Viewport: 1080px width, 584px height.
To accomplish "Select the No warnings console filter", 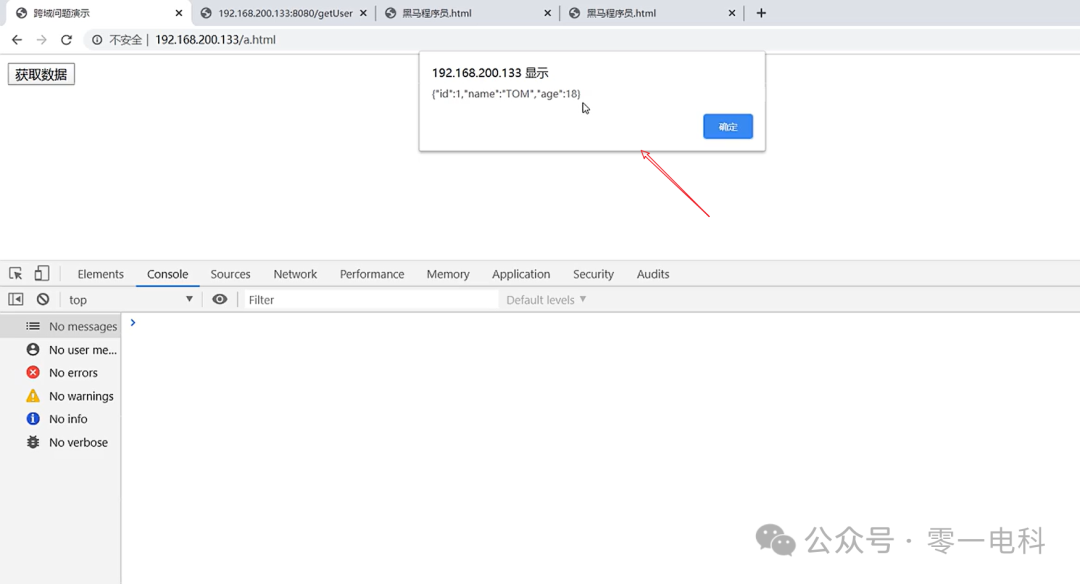I will pos(80,395).
